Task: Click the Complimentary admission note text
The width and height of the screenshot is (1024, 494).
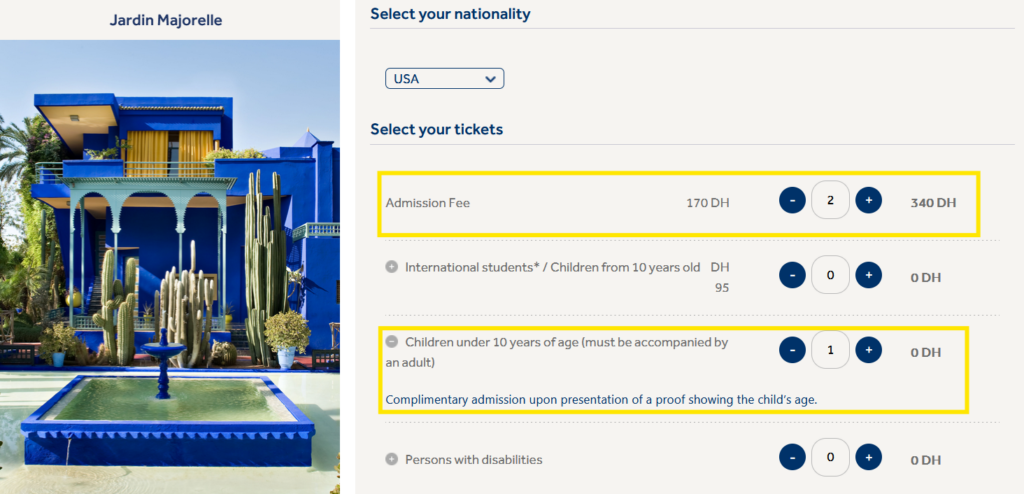Action: pos(601,400)
